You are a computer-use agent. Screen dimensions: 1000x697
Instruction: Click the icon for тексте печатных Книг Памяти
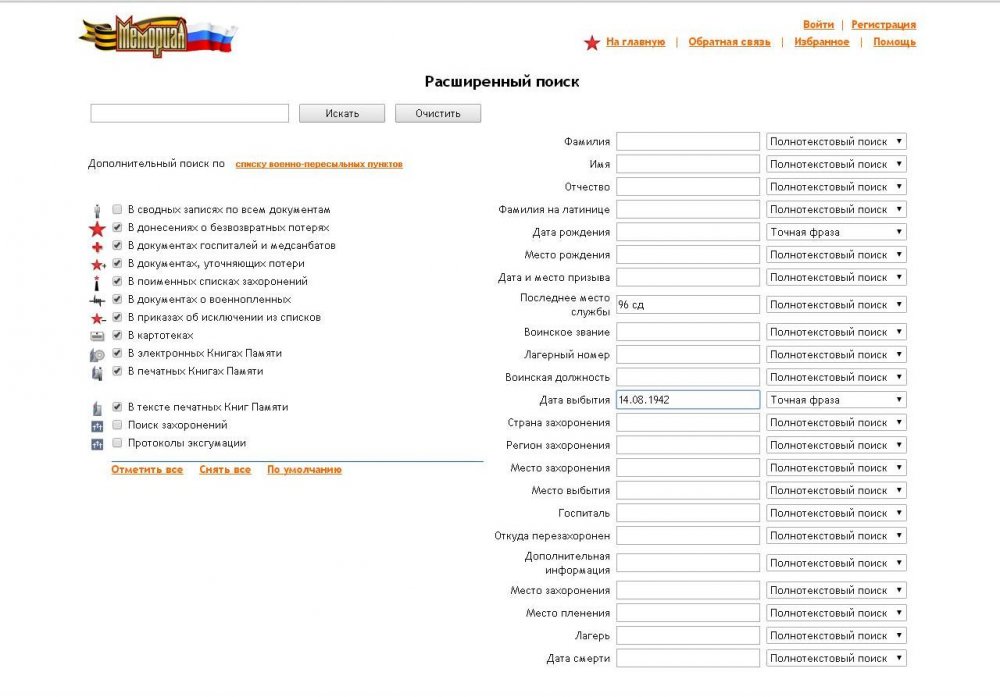[97, 408]
